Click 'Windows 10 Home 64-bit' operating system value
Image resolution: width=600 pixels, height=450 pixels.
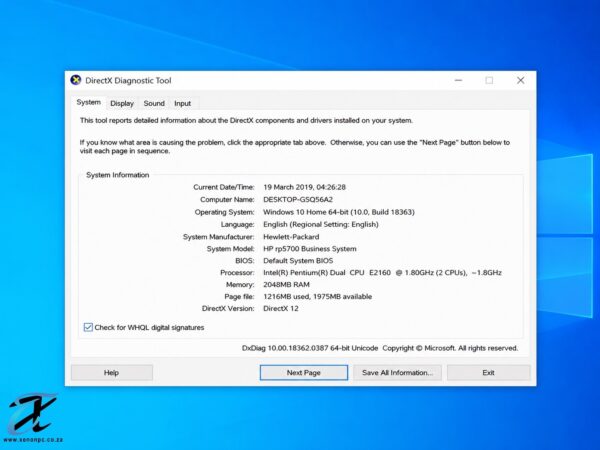pyautogui.click(x=339, y=212)
